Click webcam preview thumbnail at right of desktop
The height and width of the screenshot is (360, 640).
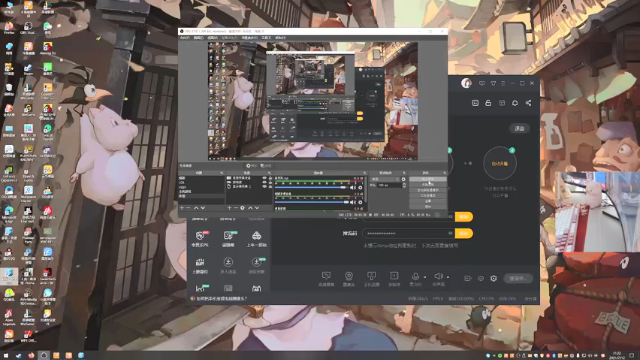click(x=598, y=211)
